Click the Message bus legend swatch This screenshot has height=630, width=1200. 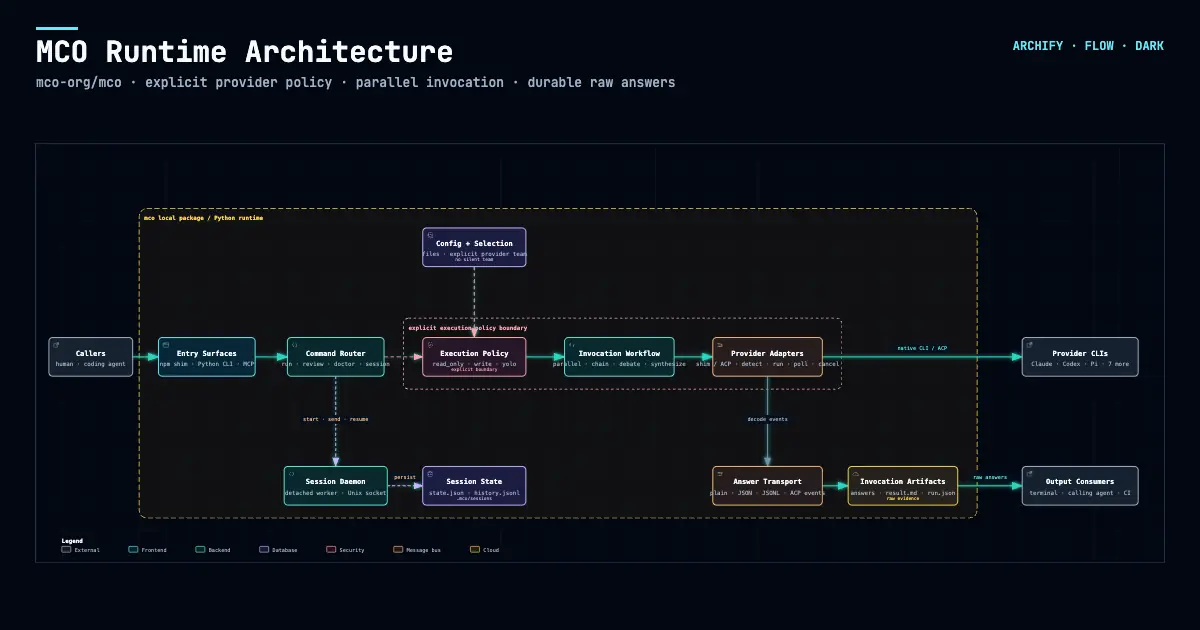pyautogui.click(x=398, y=549)
